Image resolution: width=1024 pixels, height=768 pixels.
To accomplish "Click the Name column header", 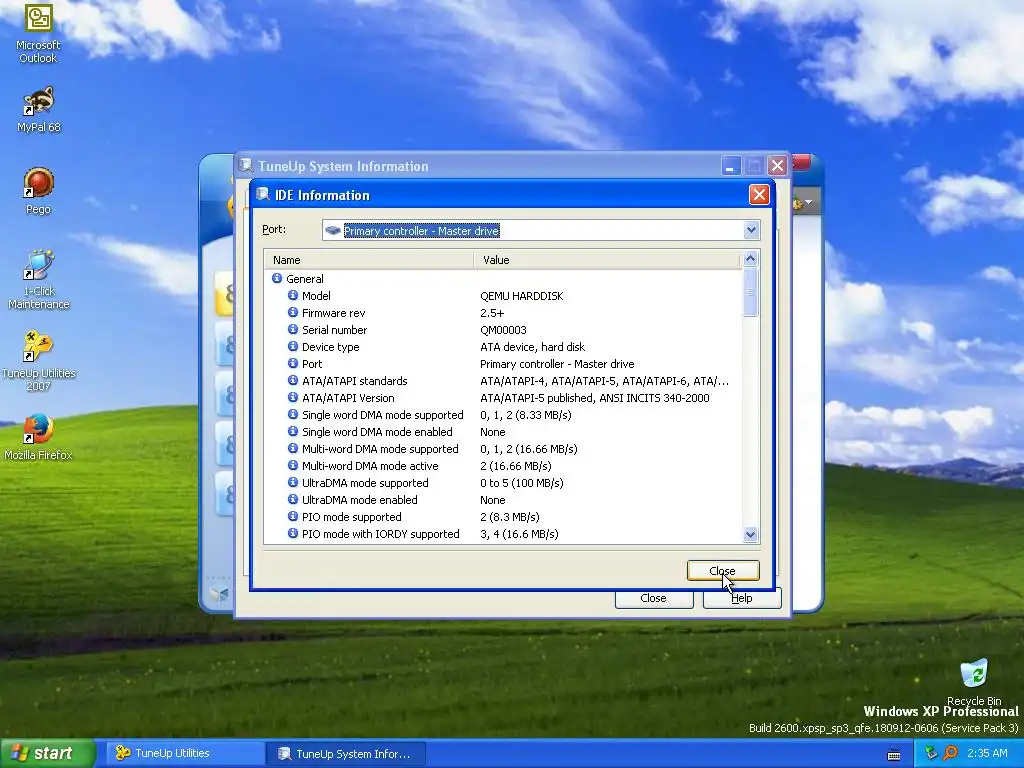I will [368, 260].
